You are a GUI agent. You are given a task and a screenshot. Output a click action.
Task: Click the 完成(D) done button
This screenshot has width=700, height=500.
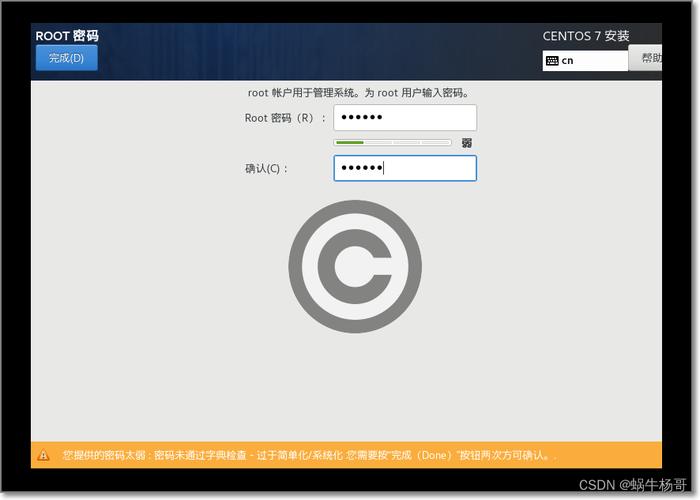click(x=67, y=58)
